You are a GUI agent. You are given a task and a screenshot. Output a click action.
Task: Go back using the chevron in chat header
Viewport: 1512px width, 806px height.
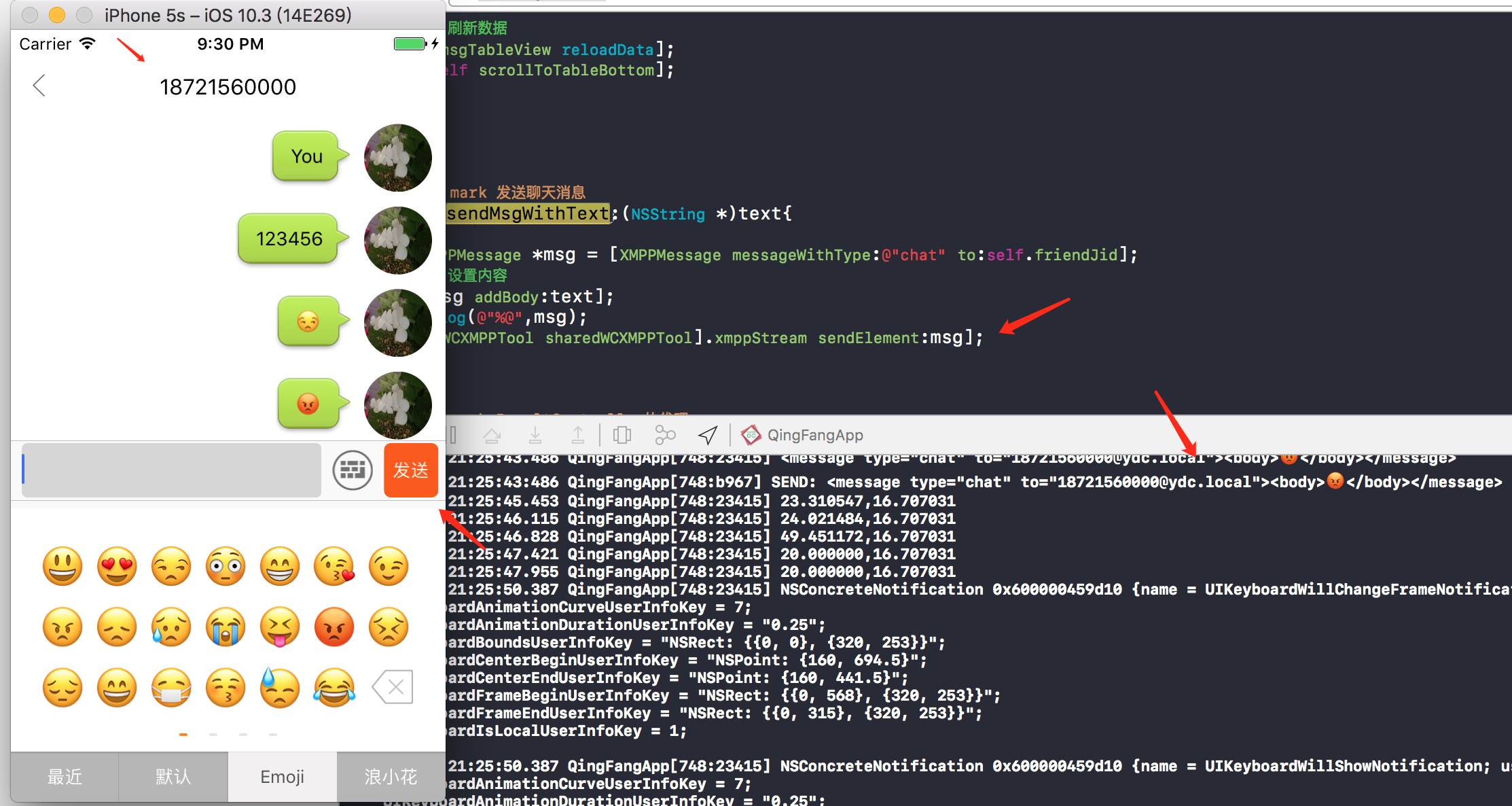coord(39,86)
